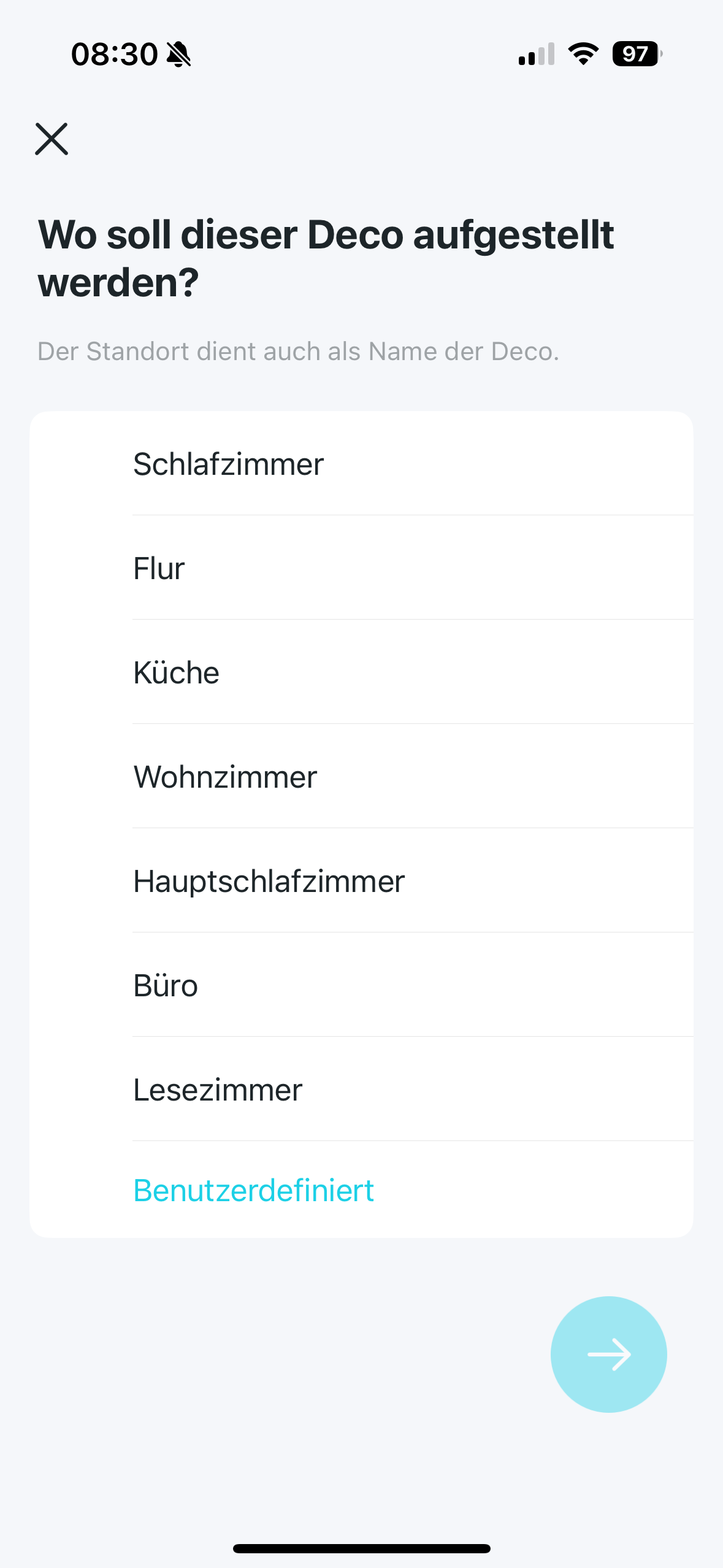
Task: Tap the home indicator bar at bottom
Action: pos(361,1548)
